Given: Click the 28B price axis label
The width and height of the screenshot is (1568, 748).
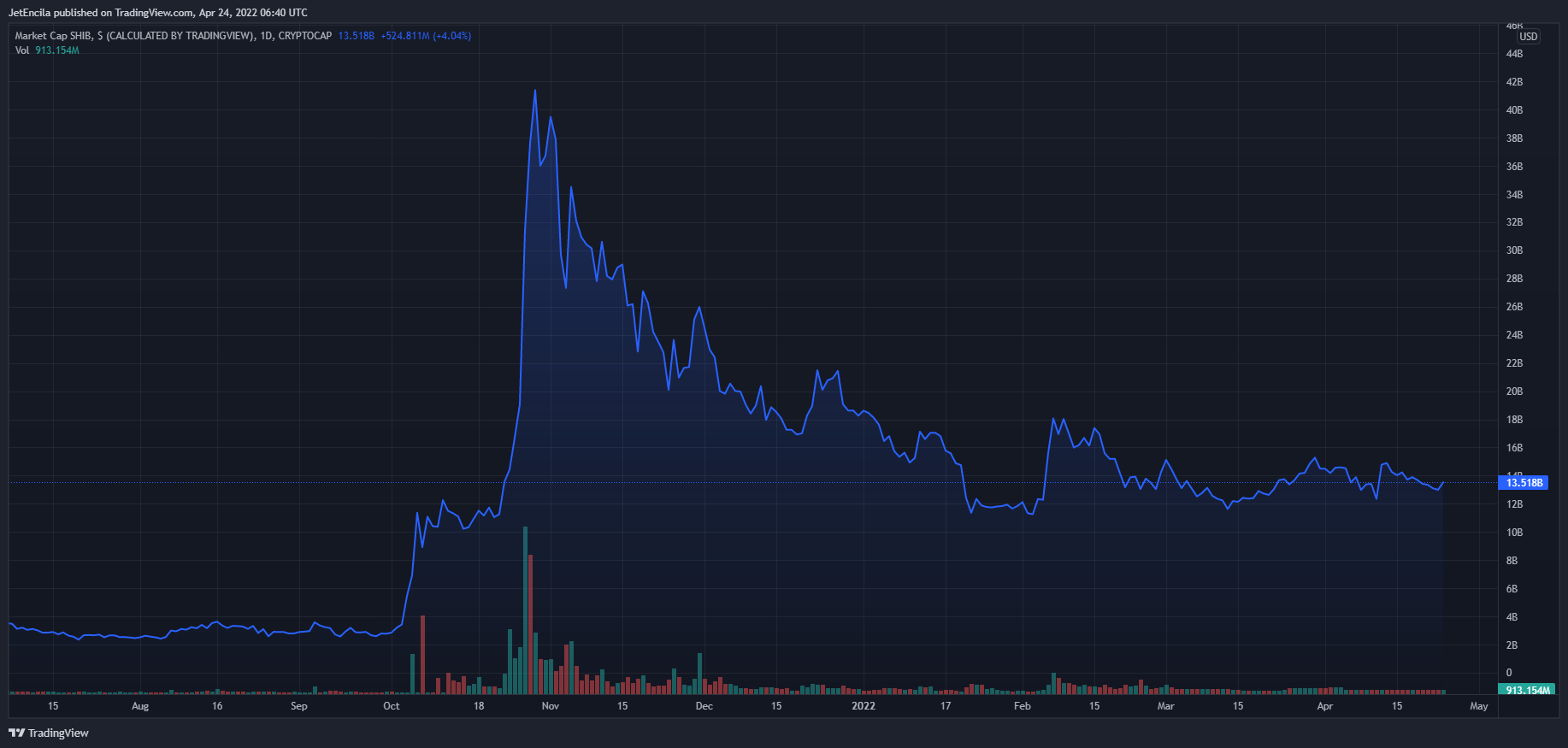Looking at the screenshot, I should click(1514, 279).
